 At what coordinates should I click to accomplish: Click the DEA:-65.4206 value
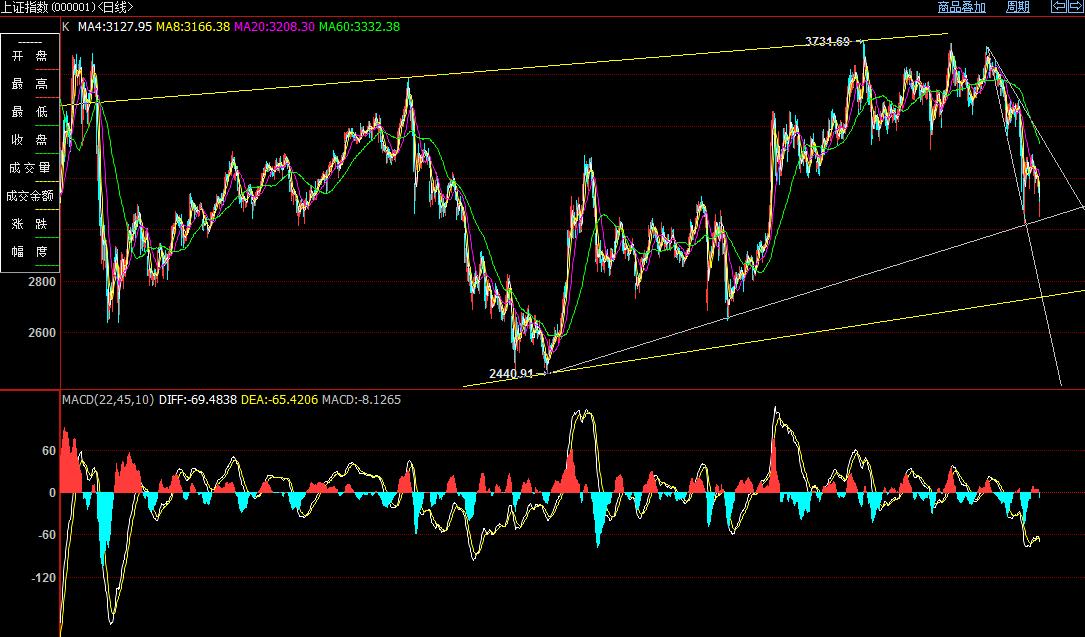(280, 400)
